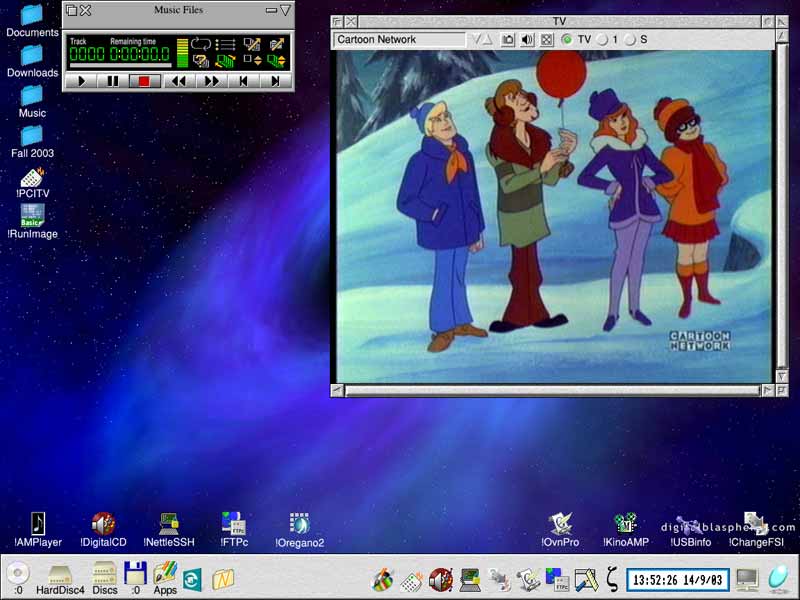800x600 pixels.
Task: Select the TV input radio button
Action: (x=566, y=40)
